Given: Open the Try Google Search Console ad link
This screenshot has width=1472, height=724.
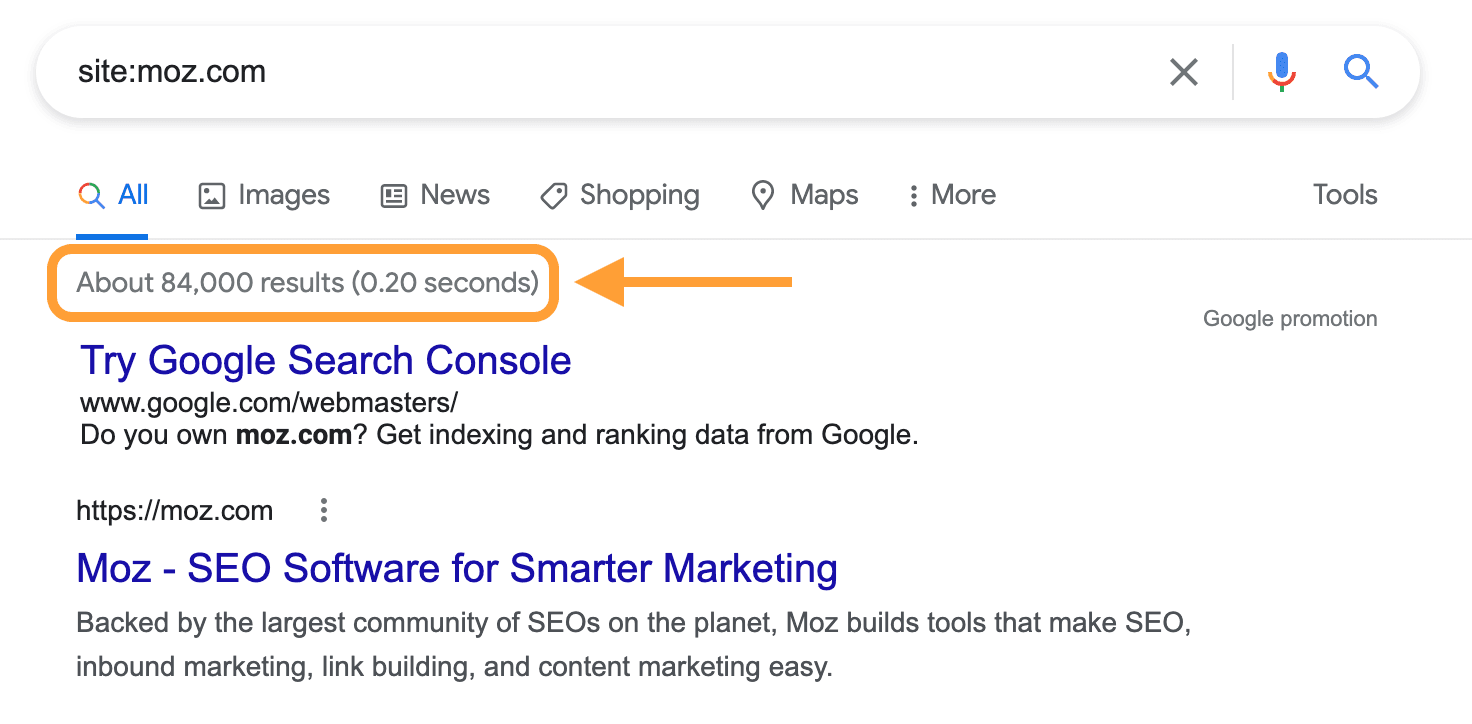Looking at the screenshot, I should 324,360.
